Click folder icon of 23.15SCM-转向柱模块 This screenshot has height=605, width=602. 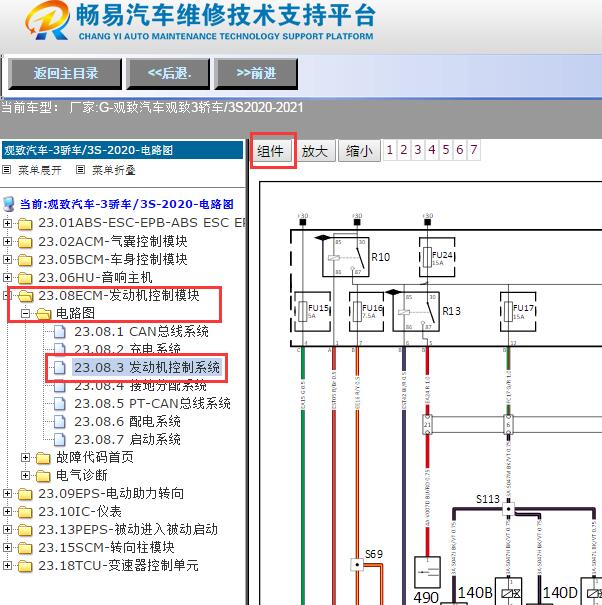pos(25,548)
